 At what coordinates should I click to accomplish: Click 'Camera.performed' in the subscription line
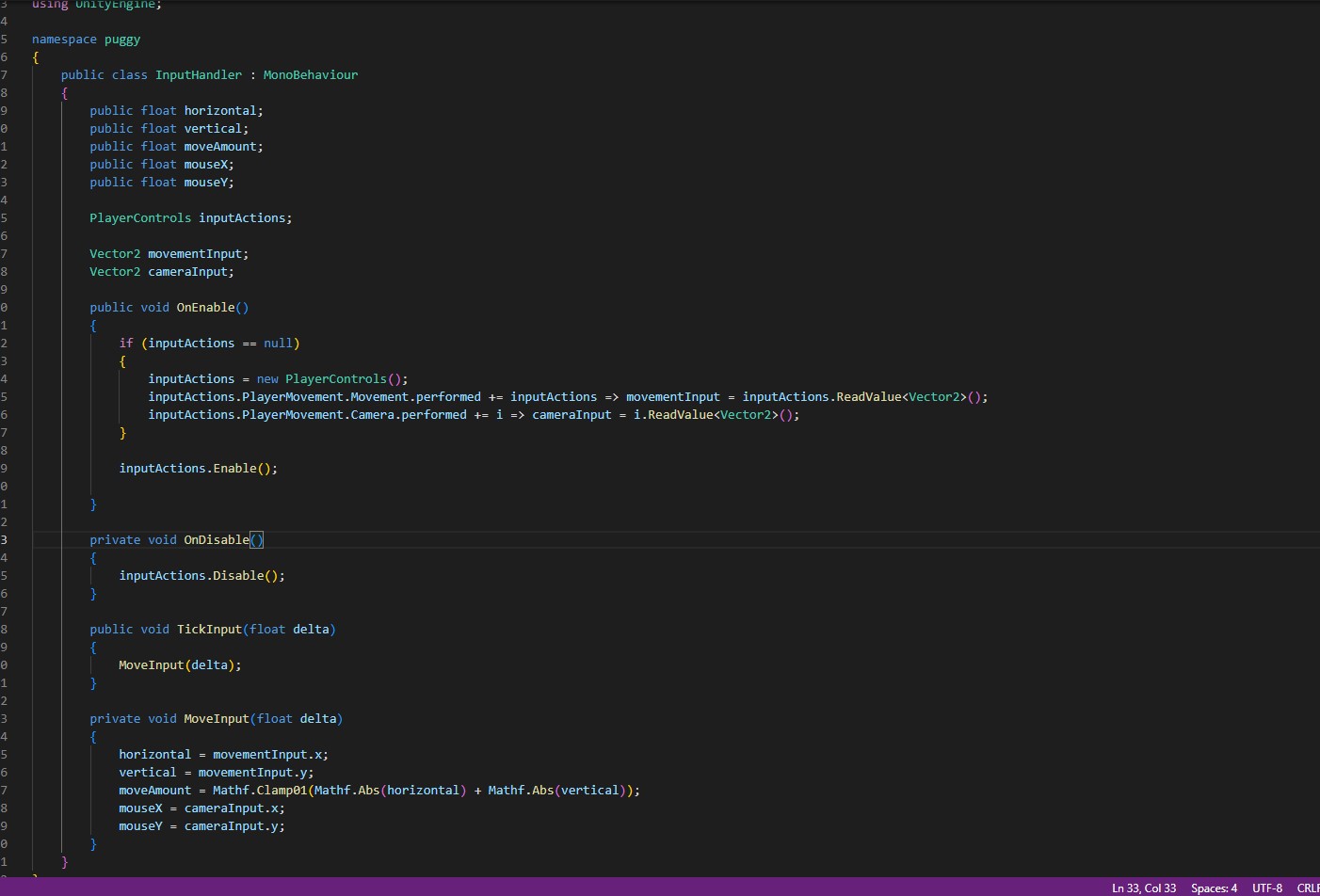[x=409, y=415]
